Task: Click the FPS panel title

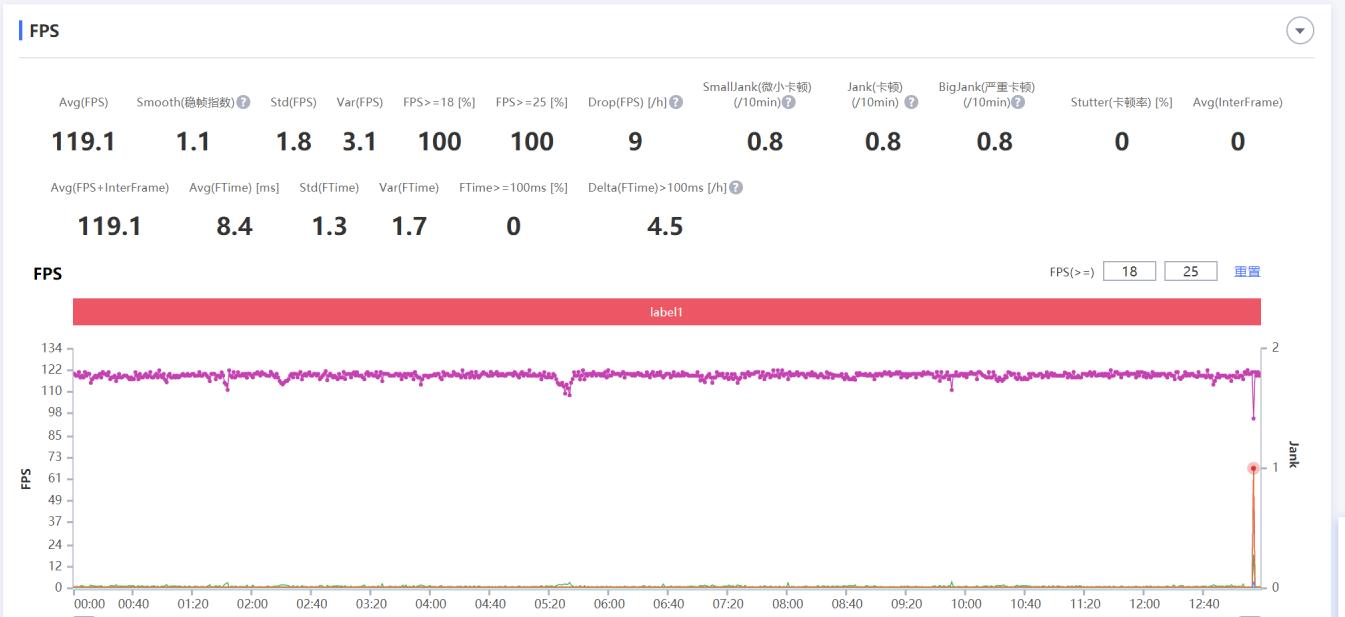Action: pyautogui.click(x=44, y=31)
